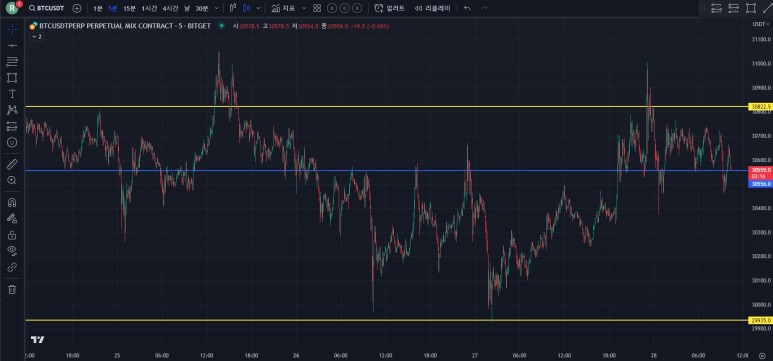Click the 31000.0 price axis label
This screenshot has width=773, height=361.
tap(761, 64)
